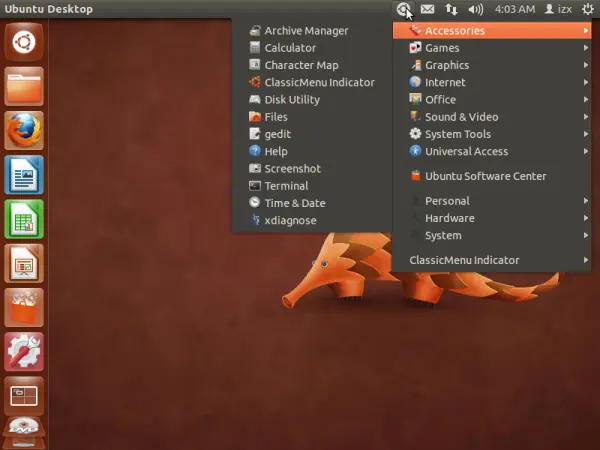Open Terminal from the submenu

311,186
